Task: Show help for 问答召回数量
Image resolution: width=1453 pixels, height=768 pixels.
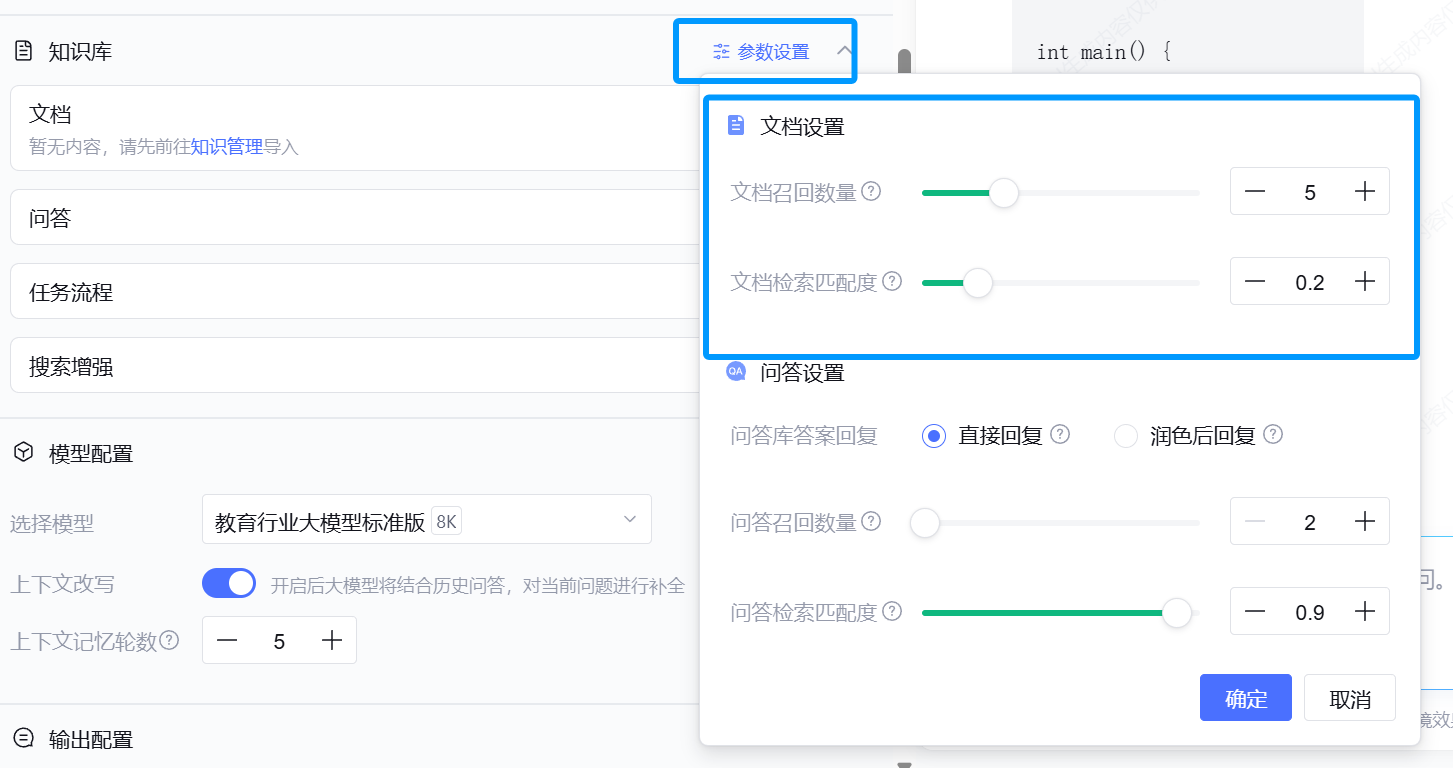Action: pyautogui.click(x=871, y=521)
